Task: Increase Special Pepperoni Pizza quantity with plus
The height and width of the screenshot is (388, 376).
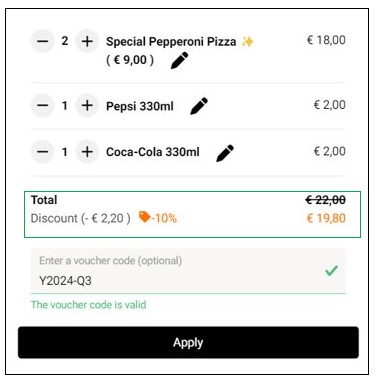Action: point(87,41)
